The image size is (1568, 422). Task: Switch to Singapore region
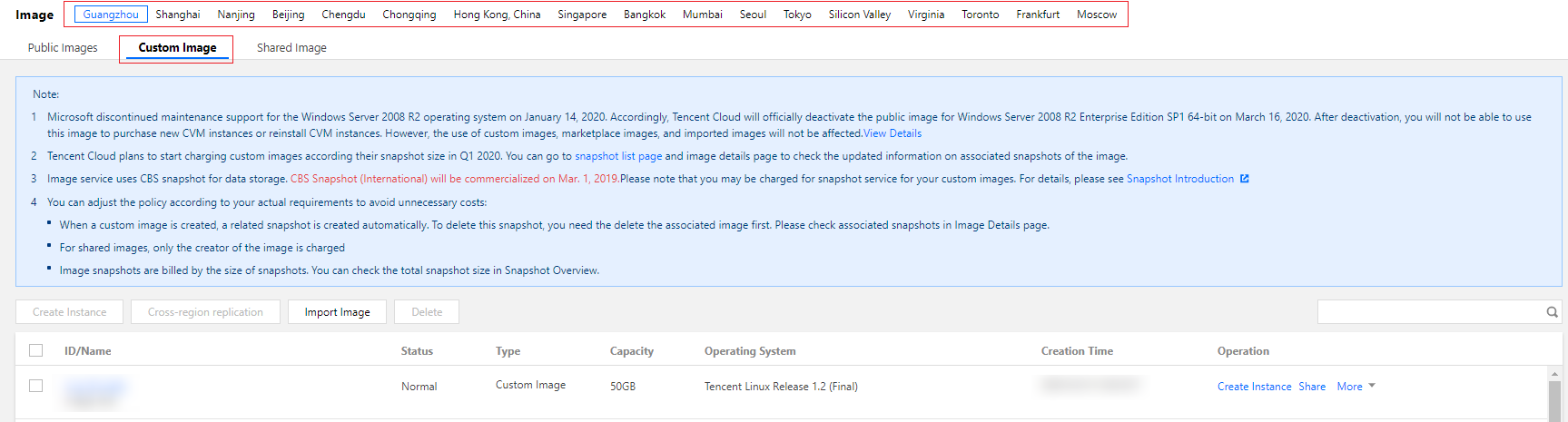tap(582, 15)
